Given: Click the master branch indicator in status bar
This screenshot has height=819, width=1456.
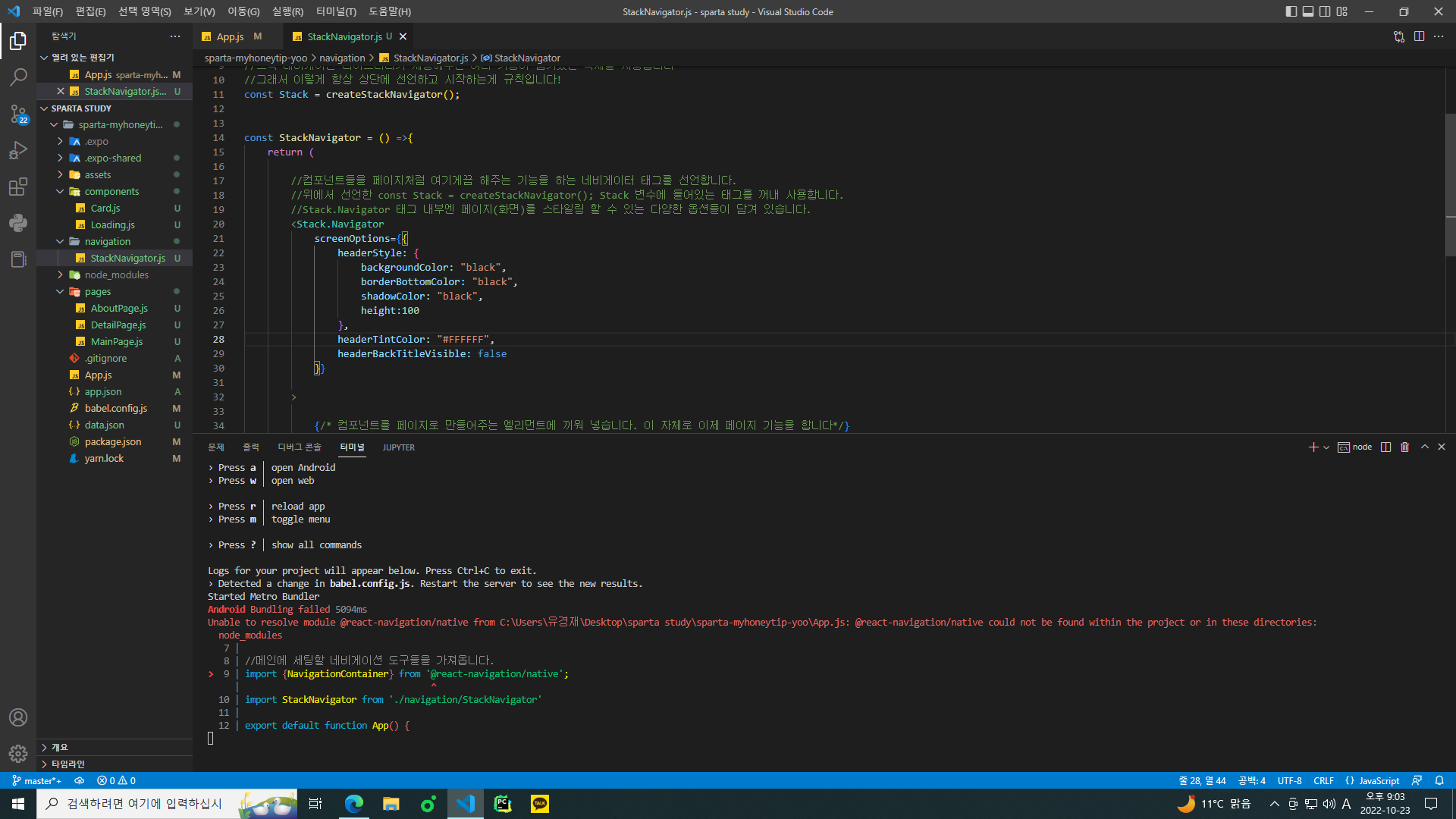Looking at the screenshot, I should pos(37,780).
